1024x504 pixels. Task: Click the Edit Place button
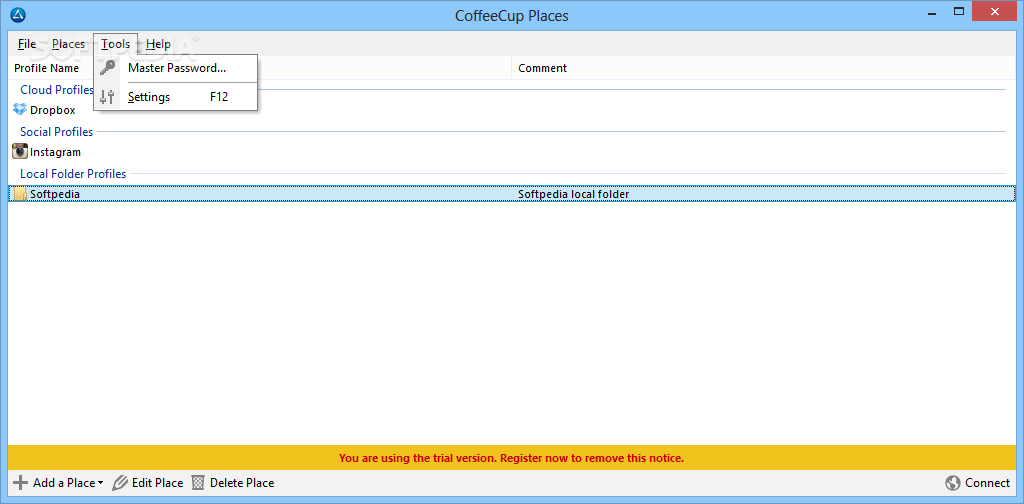[148, 483]
